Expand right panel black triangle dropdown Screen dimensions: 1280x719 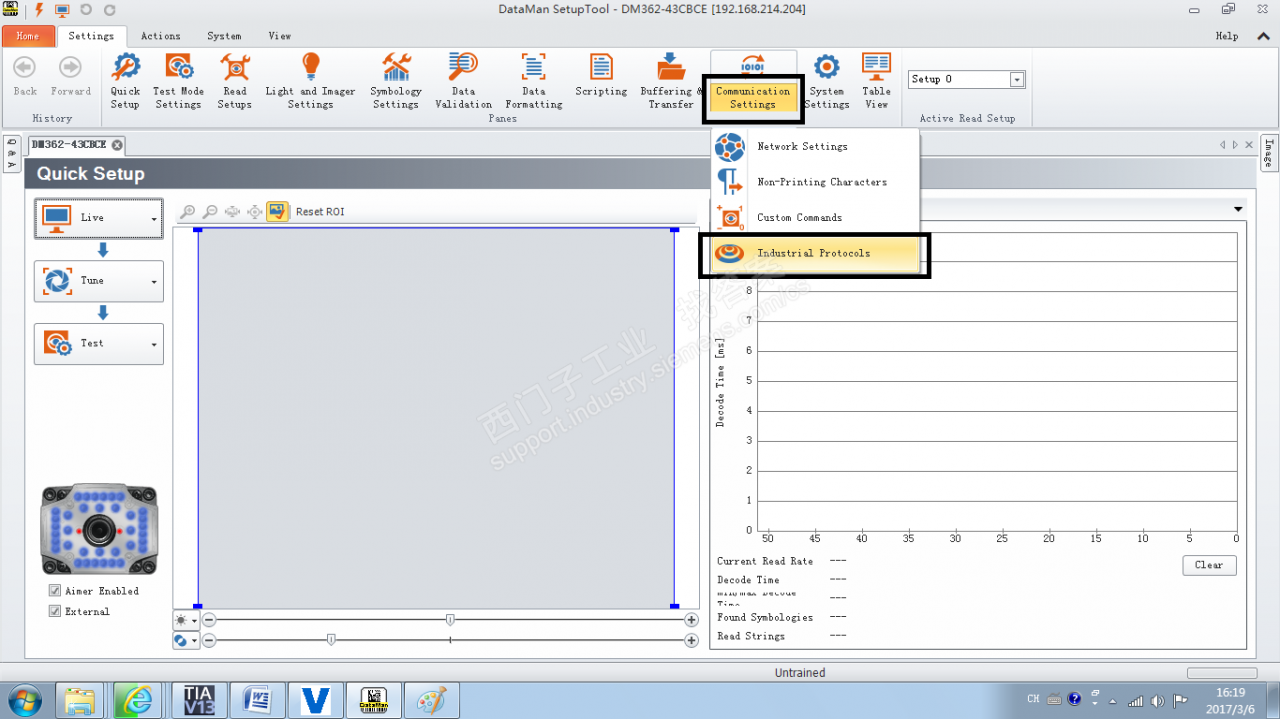click(1238, 209)
